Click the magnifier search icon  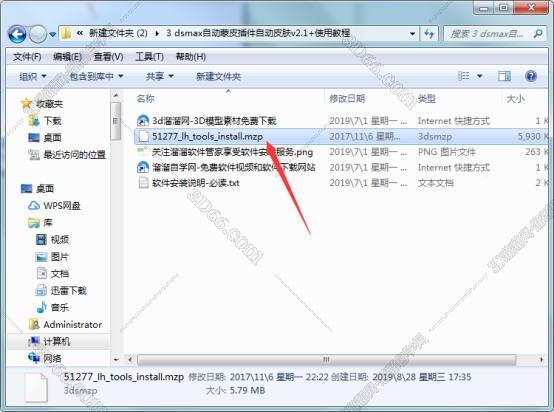[538, 34]
